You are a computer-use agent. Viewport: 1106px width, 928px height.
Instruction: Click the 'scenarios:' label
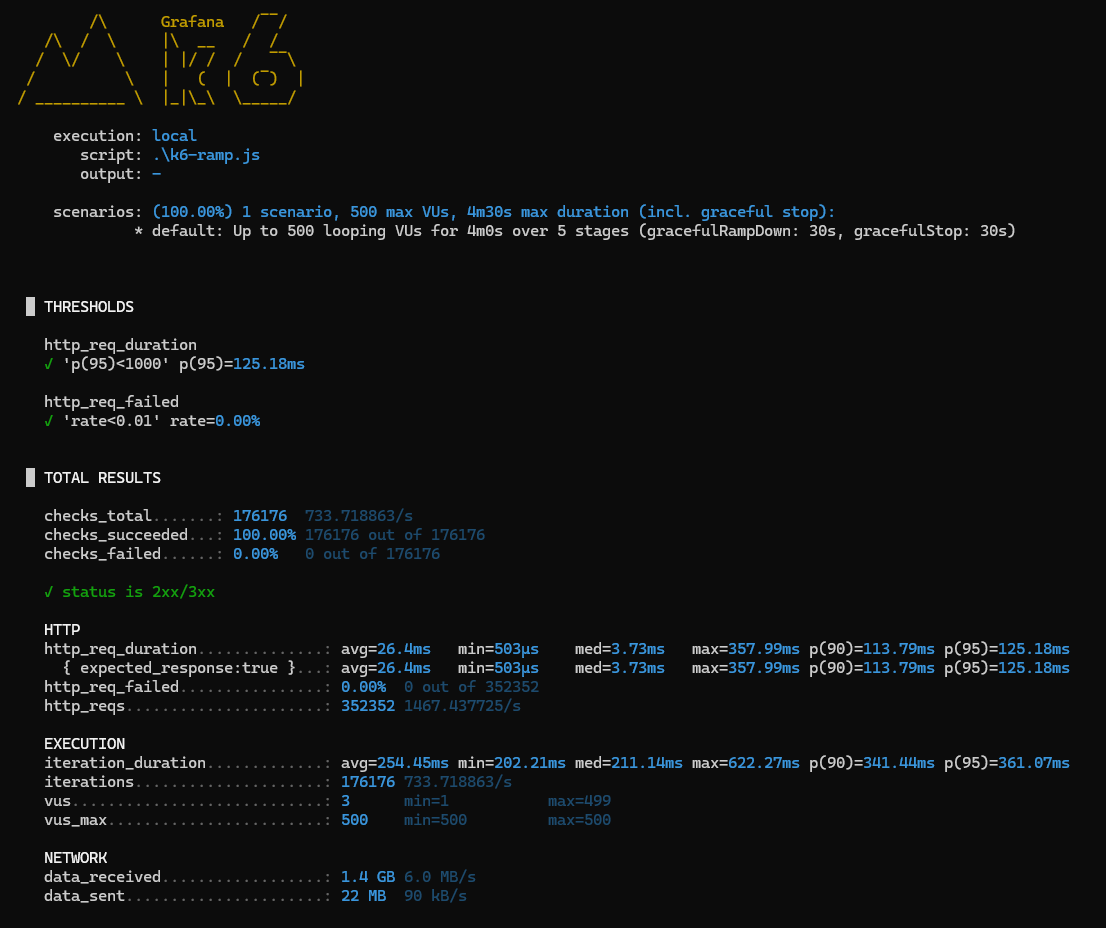(98, 212)
